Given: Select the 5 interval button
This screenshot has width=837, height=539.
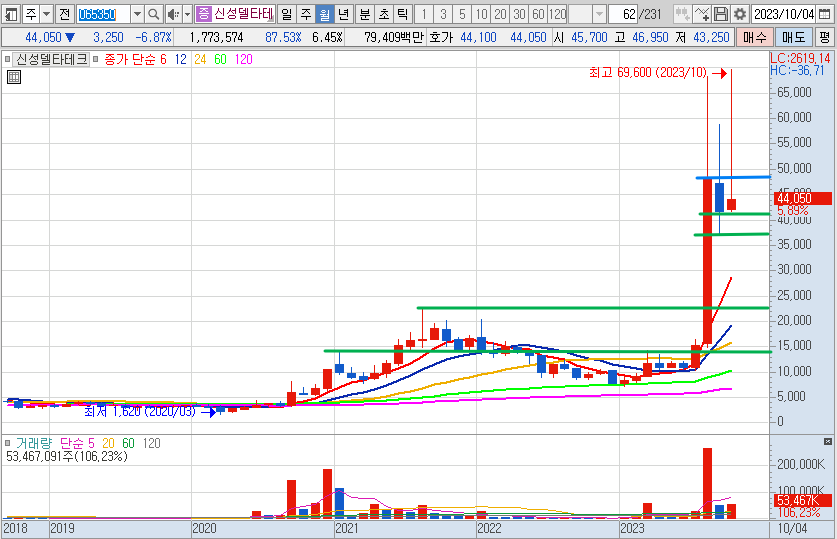Looking at the screenshot, I should click(462, 14).
